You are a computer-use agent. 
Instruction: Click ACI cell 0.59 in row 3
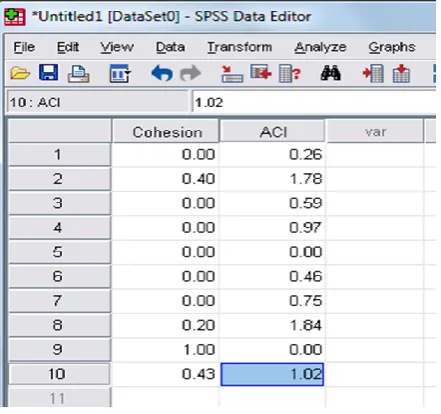tap(272, 203)
